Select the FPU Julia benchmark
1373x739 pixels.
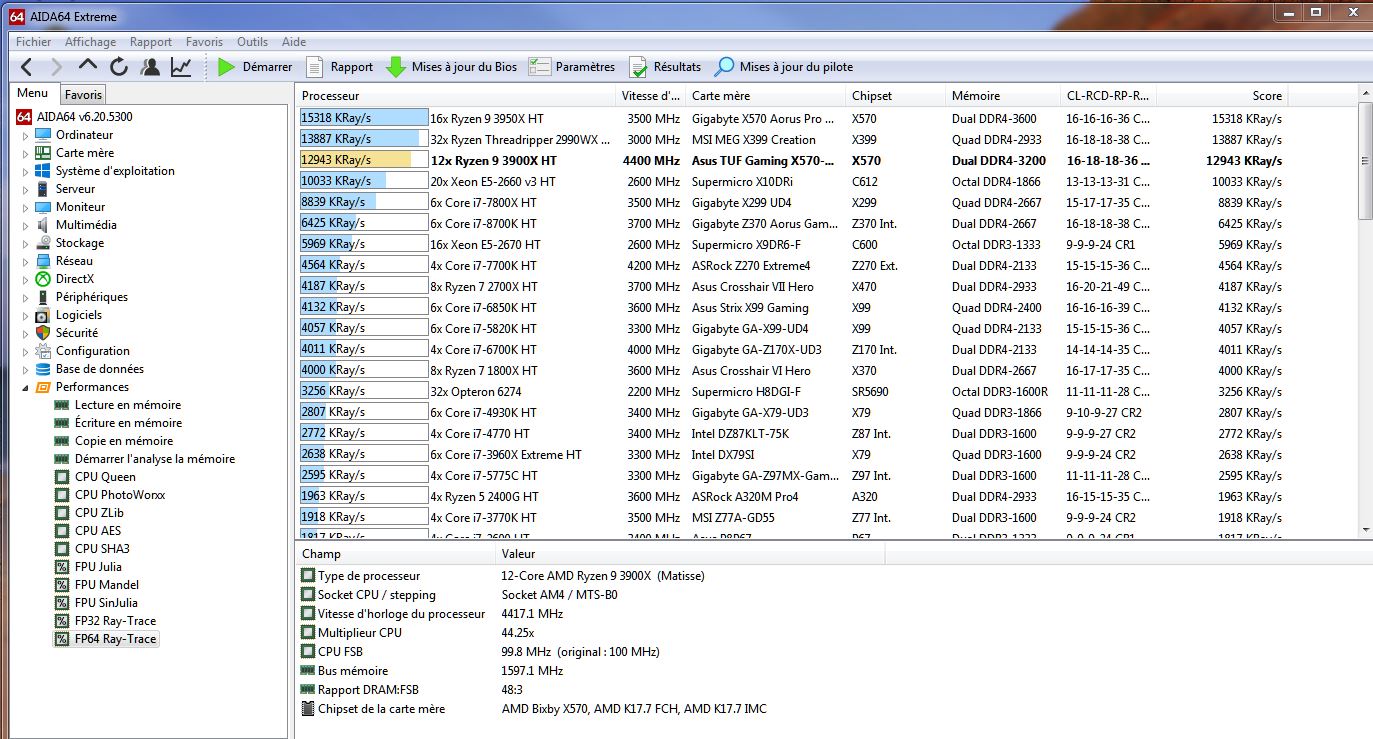[98, 567]
